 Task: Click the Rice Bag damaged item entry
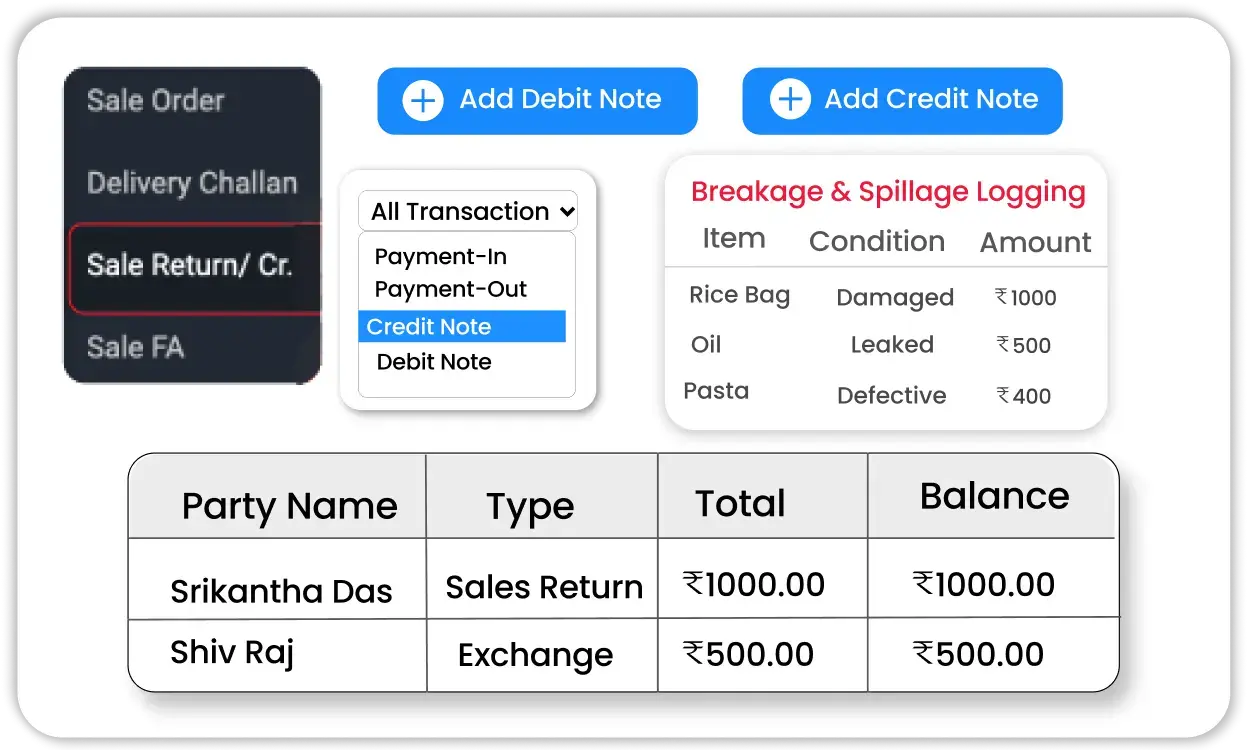(740, 296)
